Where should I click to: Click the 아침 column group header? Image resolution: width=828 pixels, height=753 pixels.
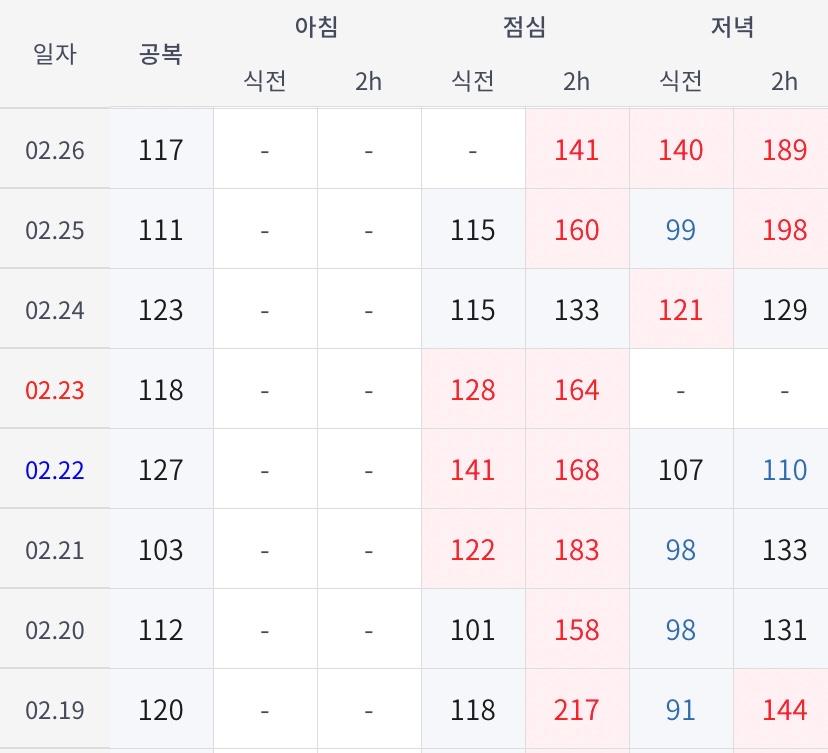tap(316, 27)
